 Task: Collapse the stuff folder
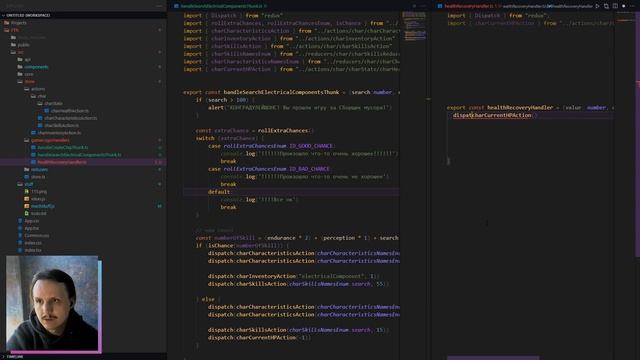29,184
